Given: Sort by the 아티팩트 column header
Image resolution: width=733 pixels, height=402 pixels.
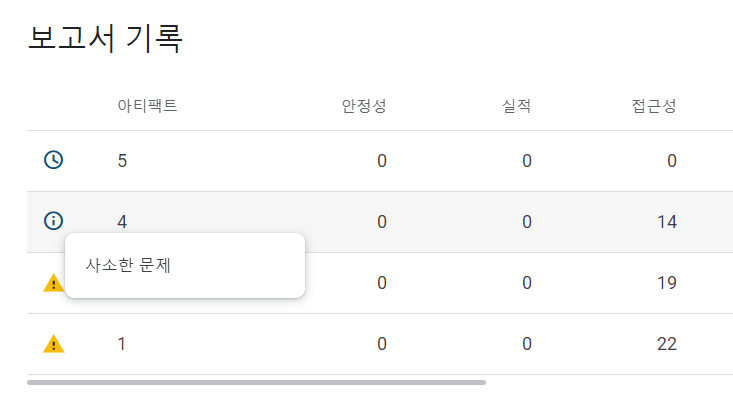Looking at the screenshot, I should pyautogui.click(x=147, y=106).
